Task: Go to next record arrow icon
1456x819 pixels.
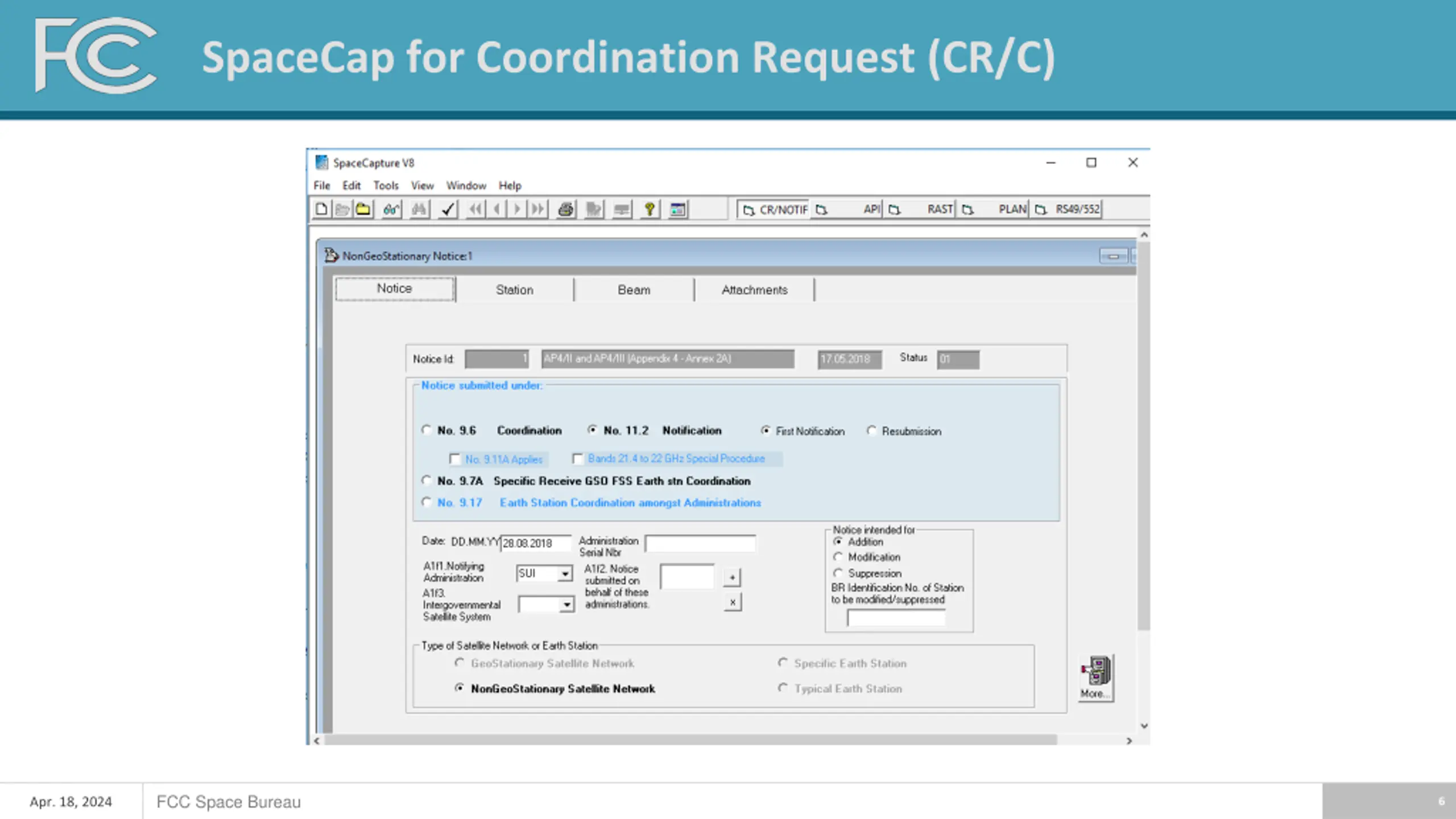Action: tap(517, 209)
